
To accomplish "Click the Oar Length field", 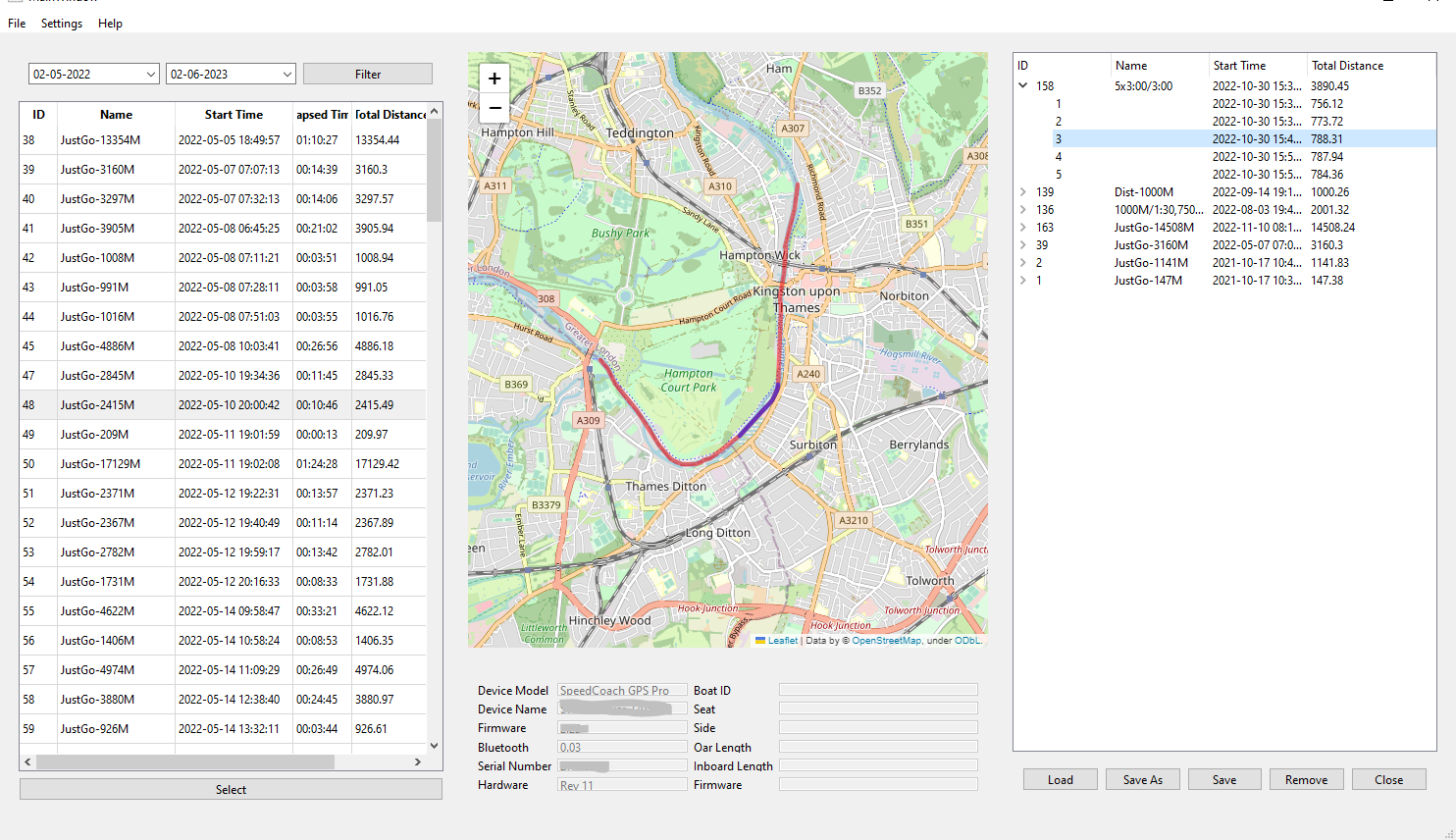I will (878, 747).
